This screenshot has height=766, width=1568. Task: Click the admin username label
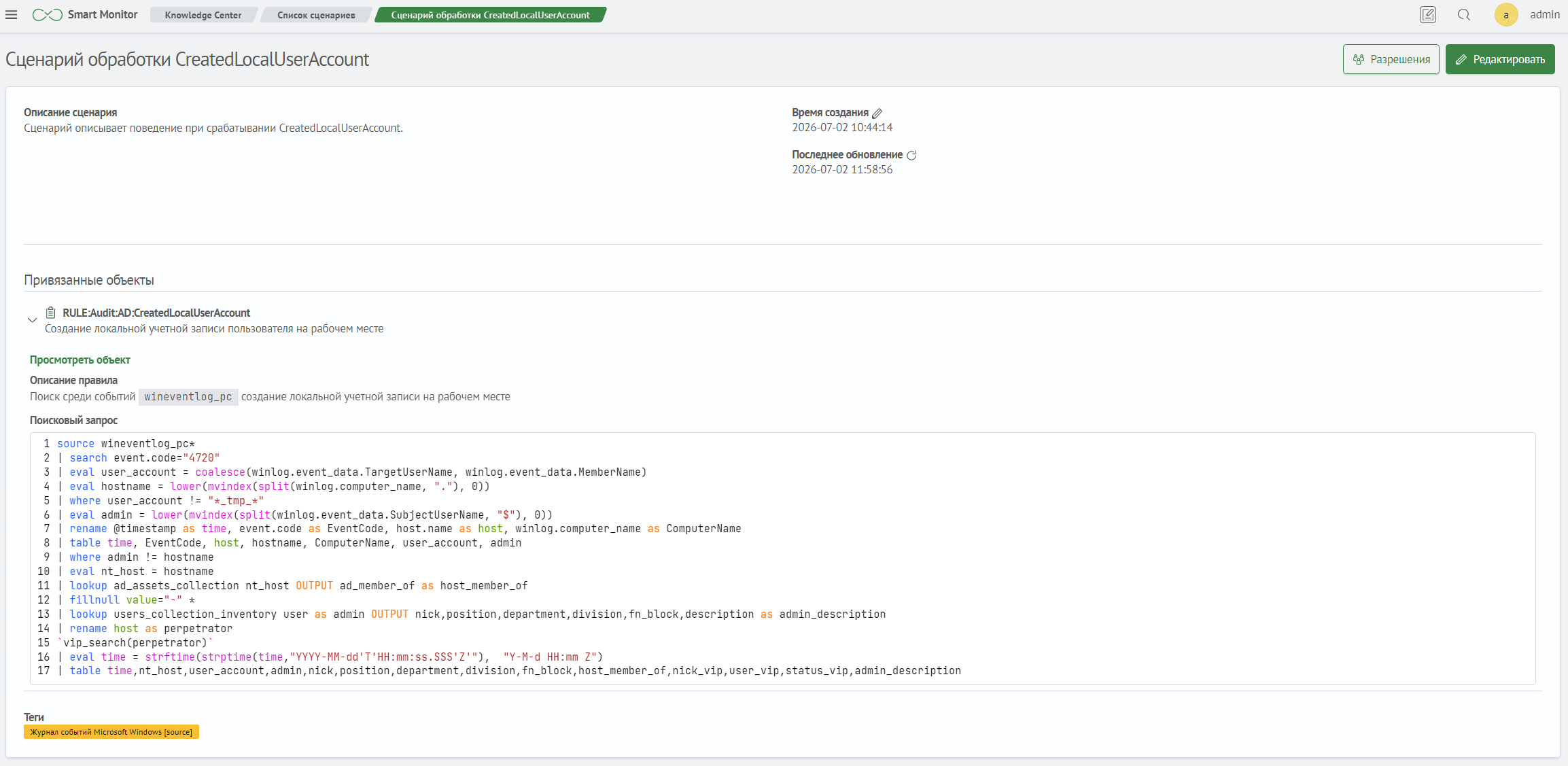1544,15
